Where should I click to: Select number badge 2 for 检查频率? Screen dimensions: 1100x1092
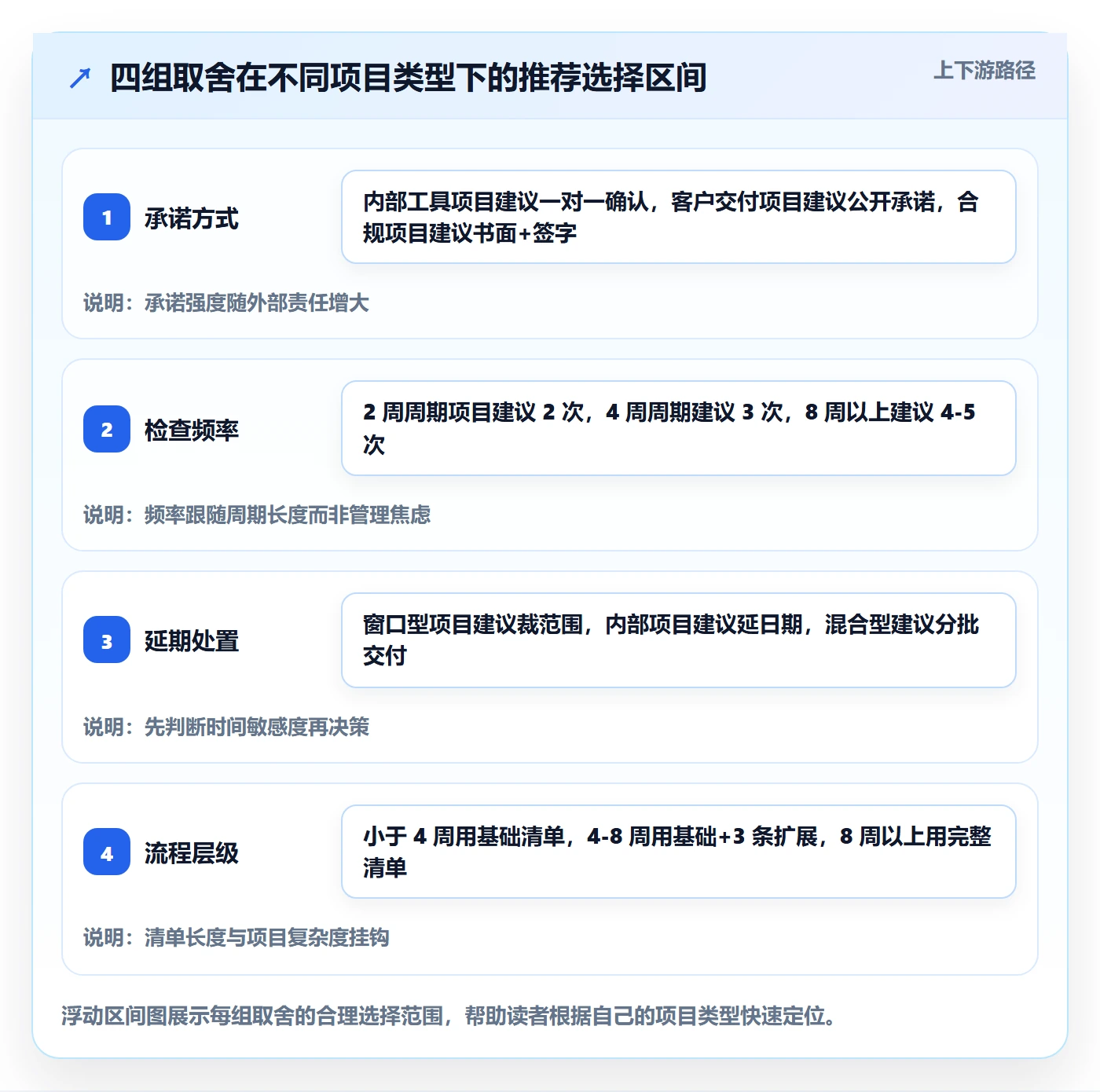coord(107,429)
